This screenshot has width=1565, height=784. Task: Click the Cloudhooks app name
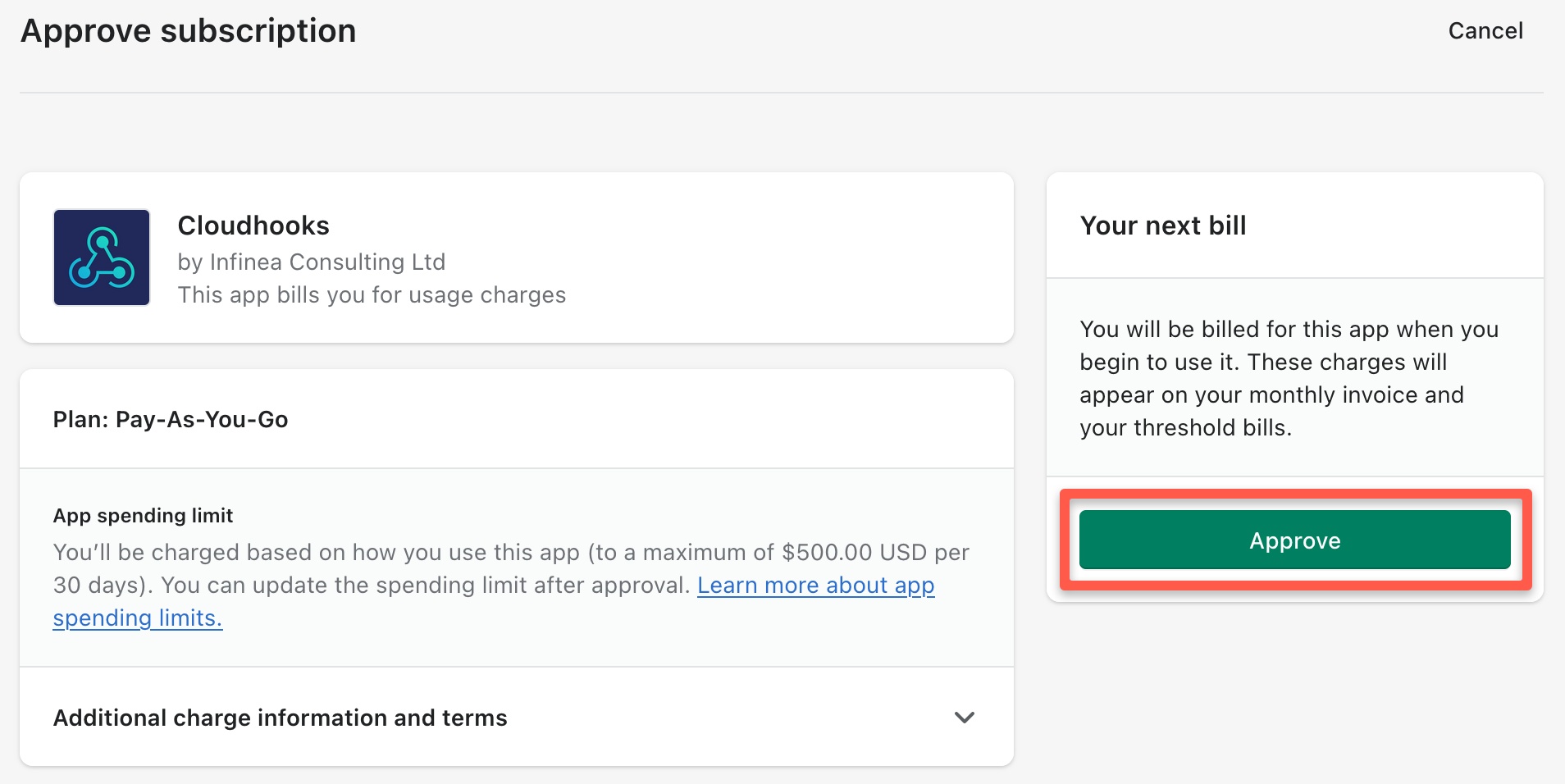[253, 226]
